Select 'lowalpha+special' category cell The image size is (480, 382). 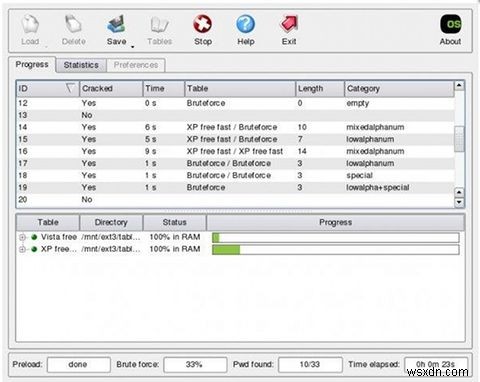378,188
